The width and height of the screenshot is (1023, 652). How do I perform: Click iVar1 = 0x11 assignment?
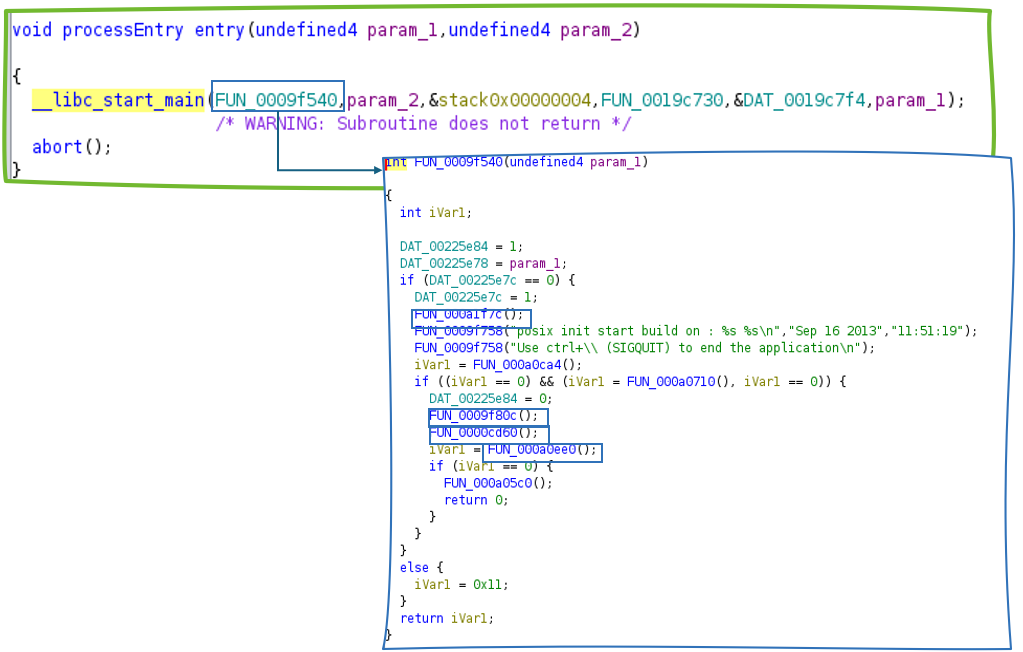(461, 584)
